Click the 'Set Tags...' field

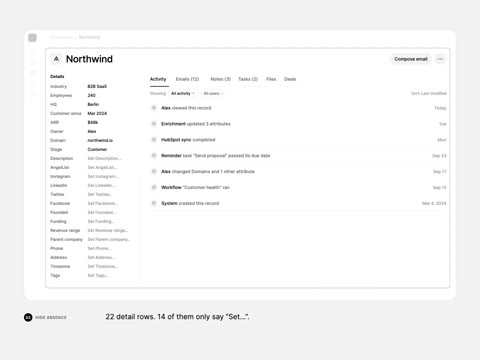coord(98,275)
